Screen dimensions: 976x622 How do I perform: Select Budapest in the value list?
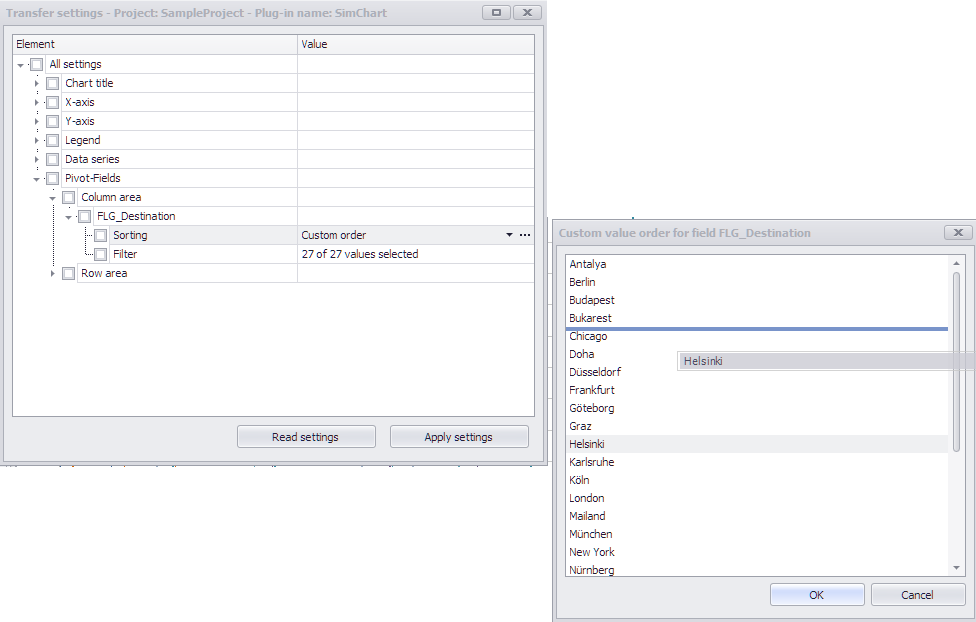click(x=756, y=300)
